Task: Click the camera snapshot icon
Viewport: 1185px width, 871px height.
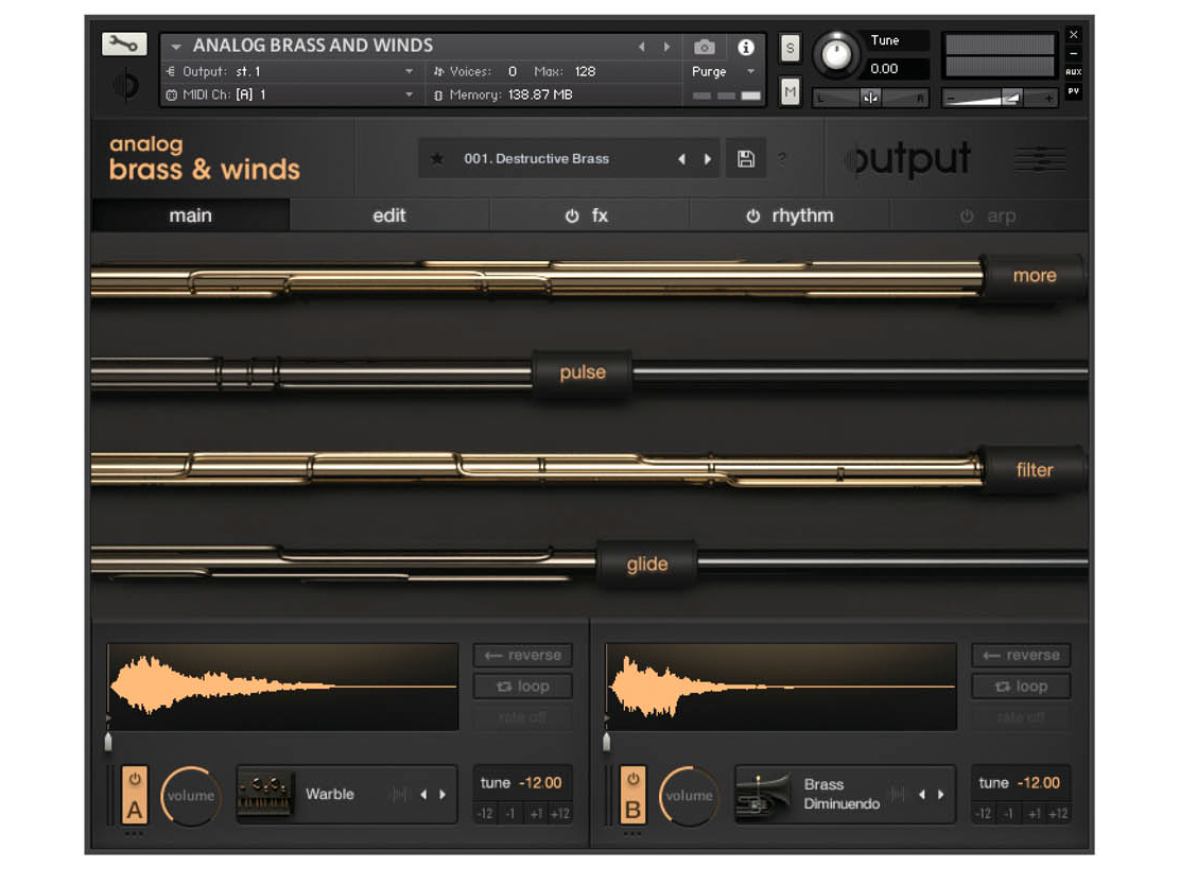Action: pos(704,47)
